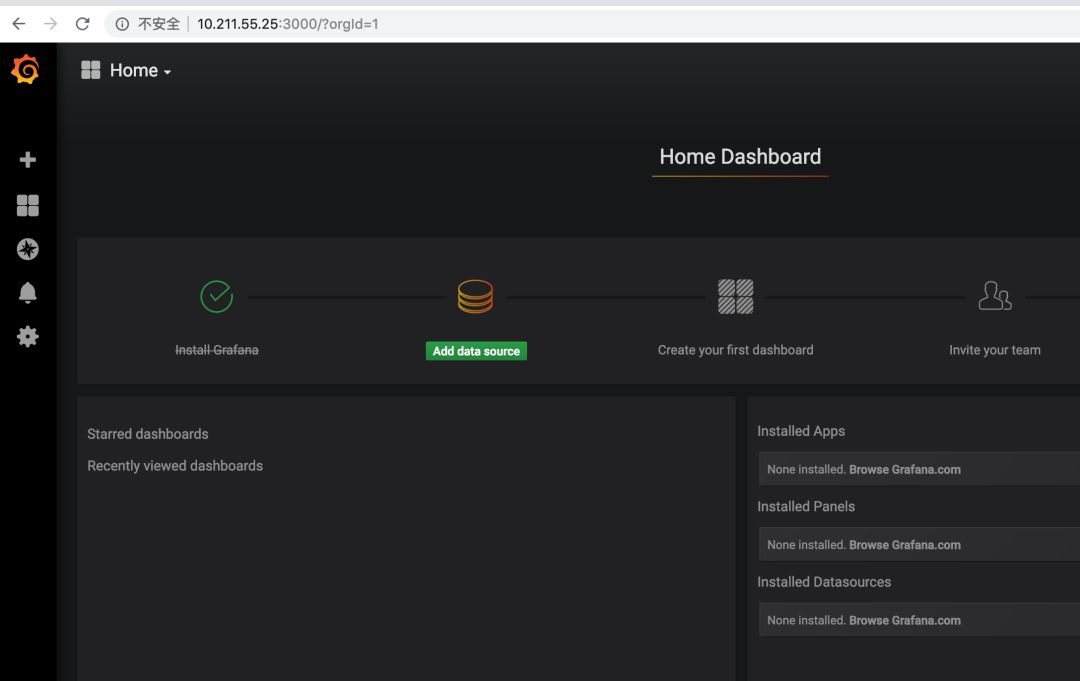Click the Create your first dashboard label
Screen dimensions: 1080x681
[x=735, y=350]
